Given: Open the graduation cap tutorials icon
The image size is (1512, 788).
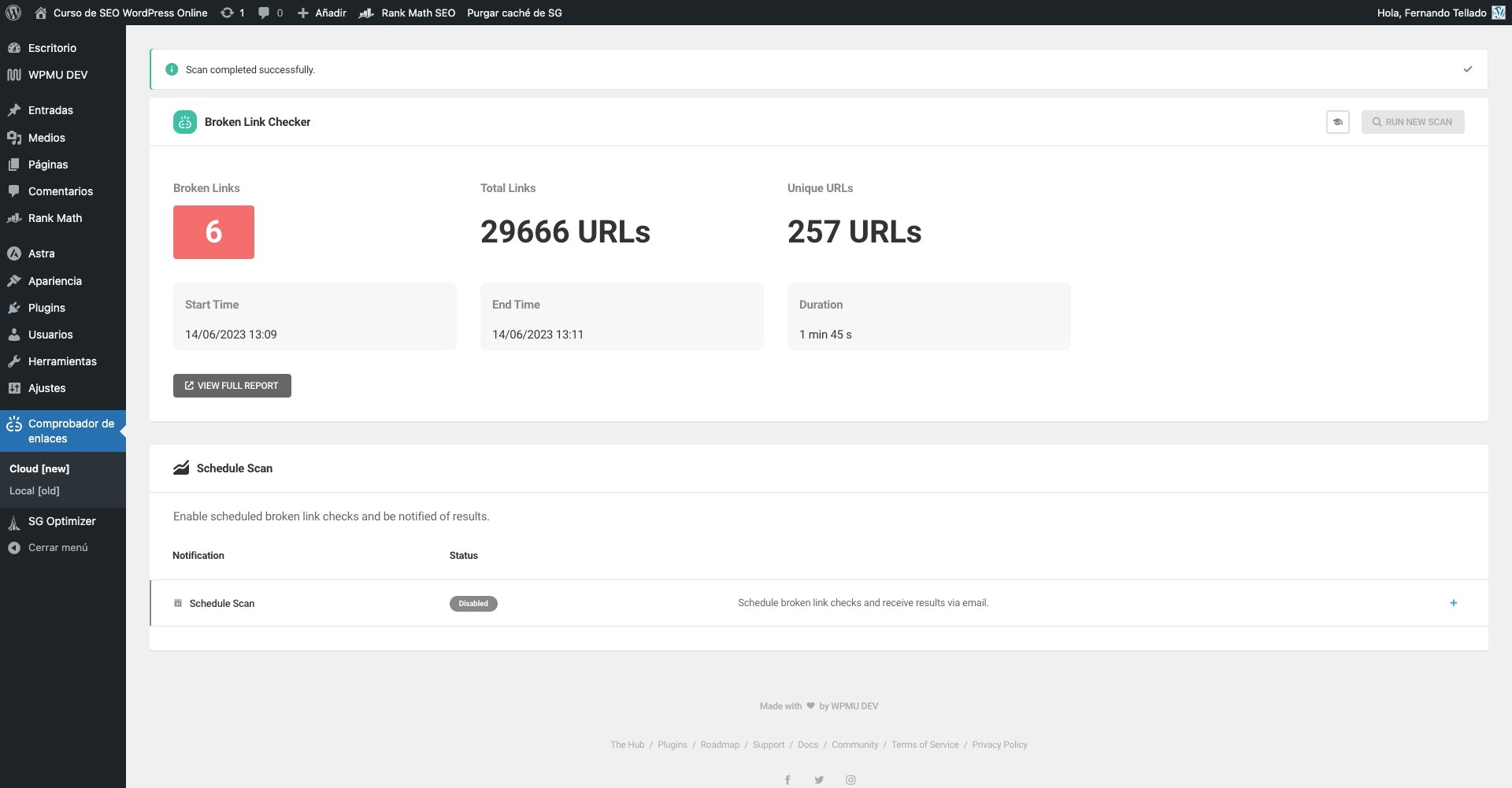Looking at the screenshot, I should pyautogui.click(x=1338, y=122).
